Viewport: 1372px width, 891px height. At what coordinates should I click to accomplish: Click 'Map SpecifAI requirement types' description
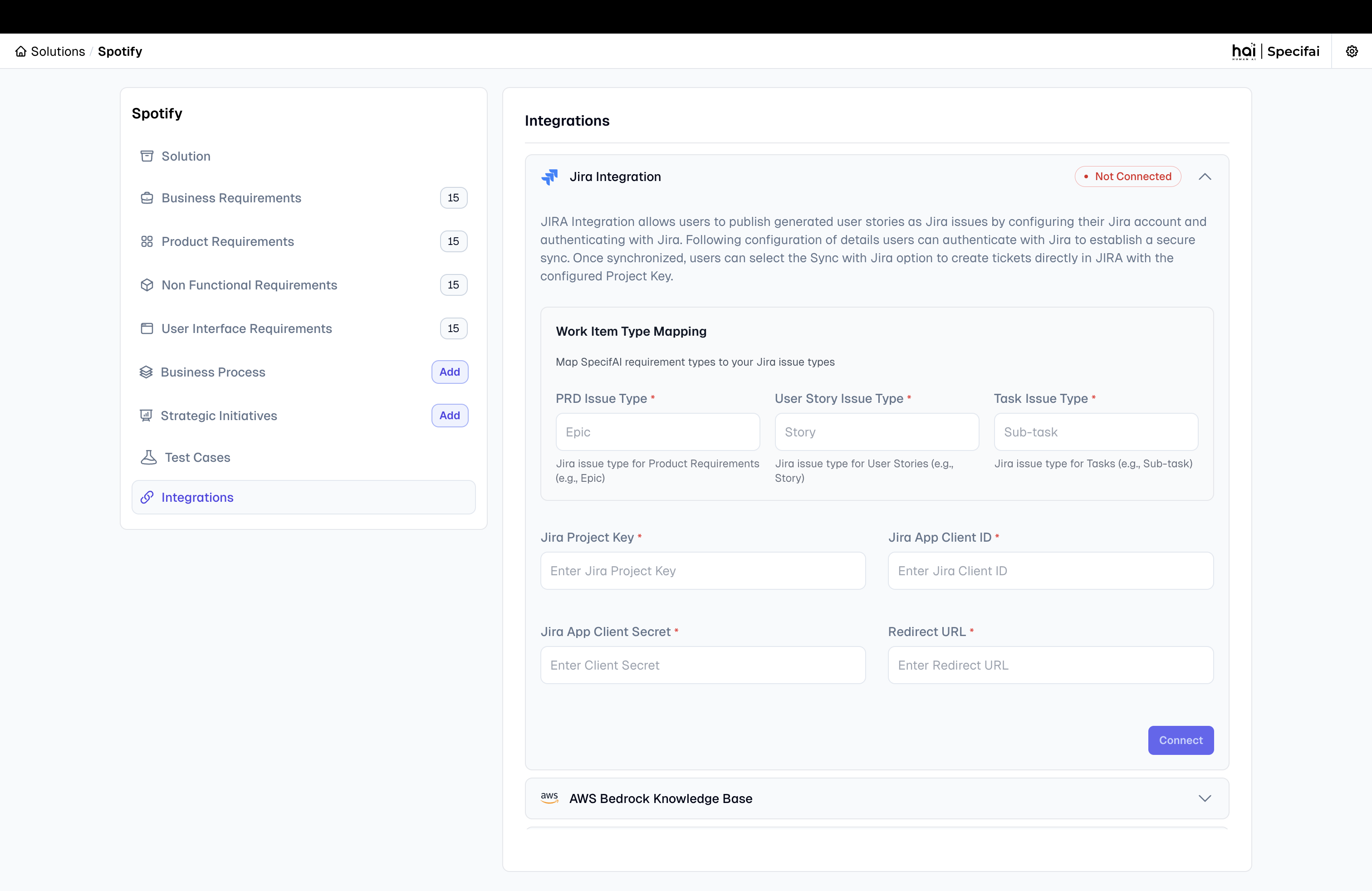tap(695, 362)
